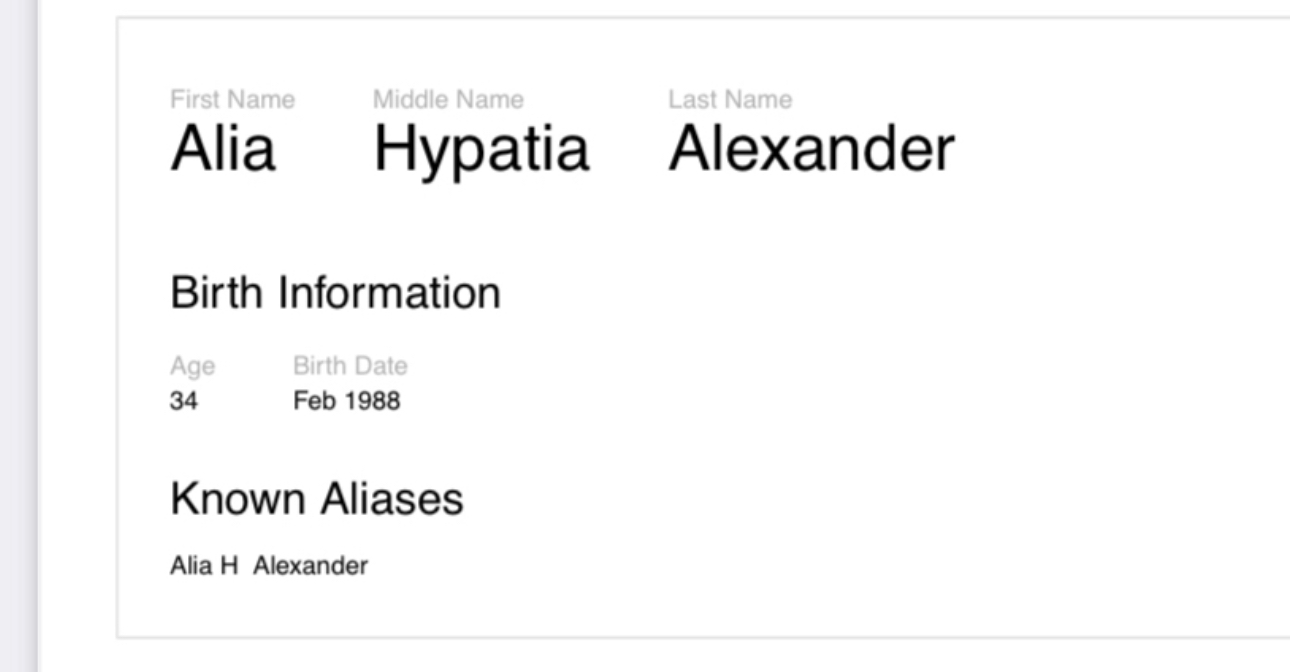Screen dimensions: 1290x672
Task: Click the gray sidebar strip at left
Action: coord(18,336)
